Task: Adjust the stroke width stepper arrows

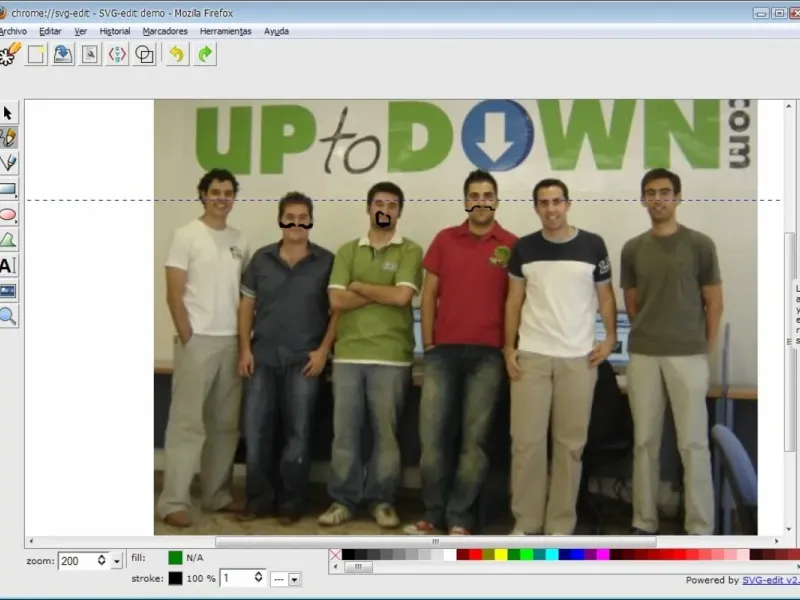Action: (258, 578)
